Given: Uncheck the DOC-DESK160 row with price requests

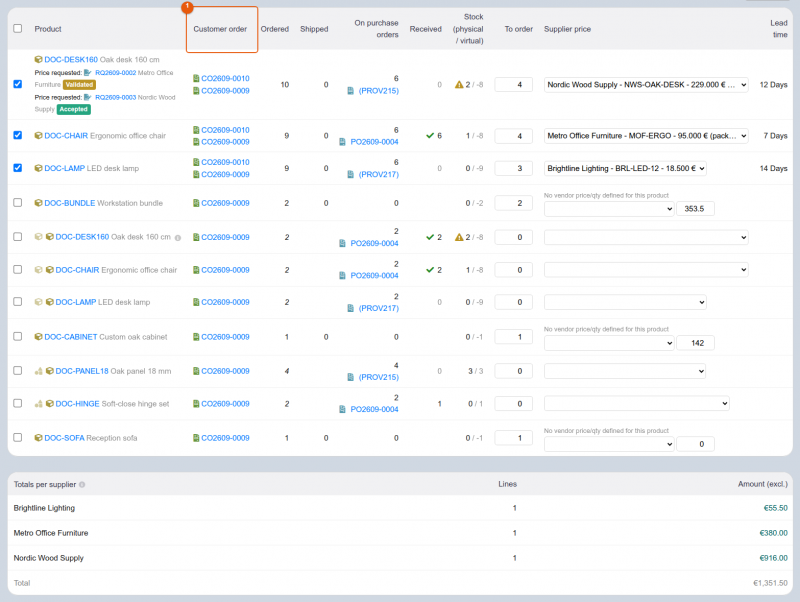Looking at the screenshot, I should click(18, 84).
